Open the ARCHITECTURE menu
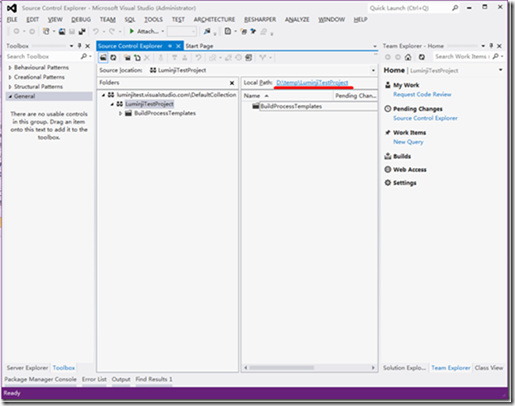Viewport: 515px width, 406px height. 214,20
